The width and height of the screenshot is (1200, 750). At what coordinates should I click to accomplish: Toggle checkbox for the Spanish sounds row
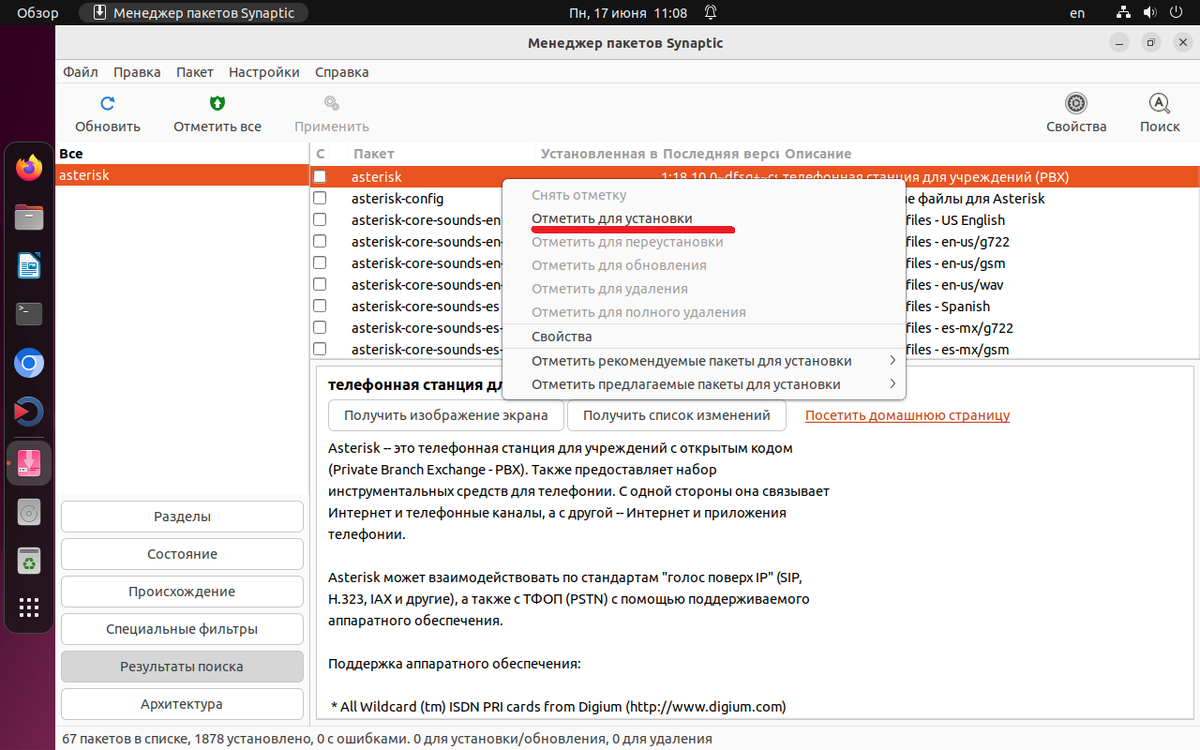pyautogui.click(x=320, y=306)
